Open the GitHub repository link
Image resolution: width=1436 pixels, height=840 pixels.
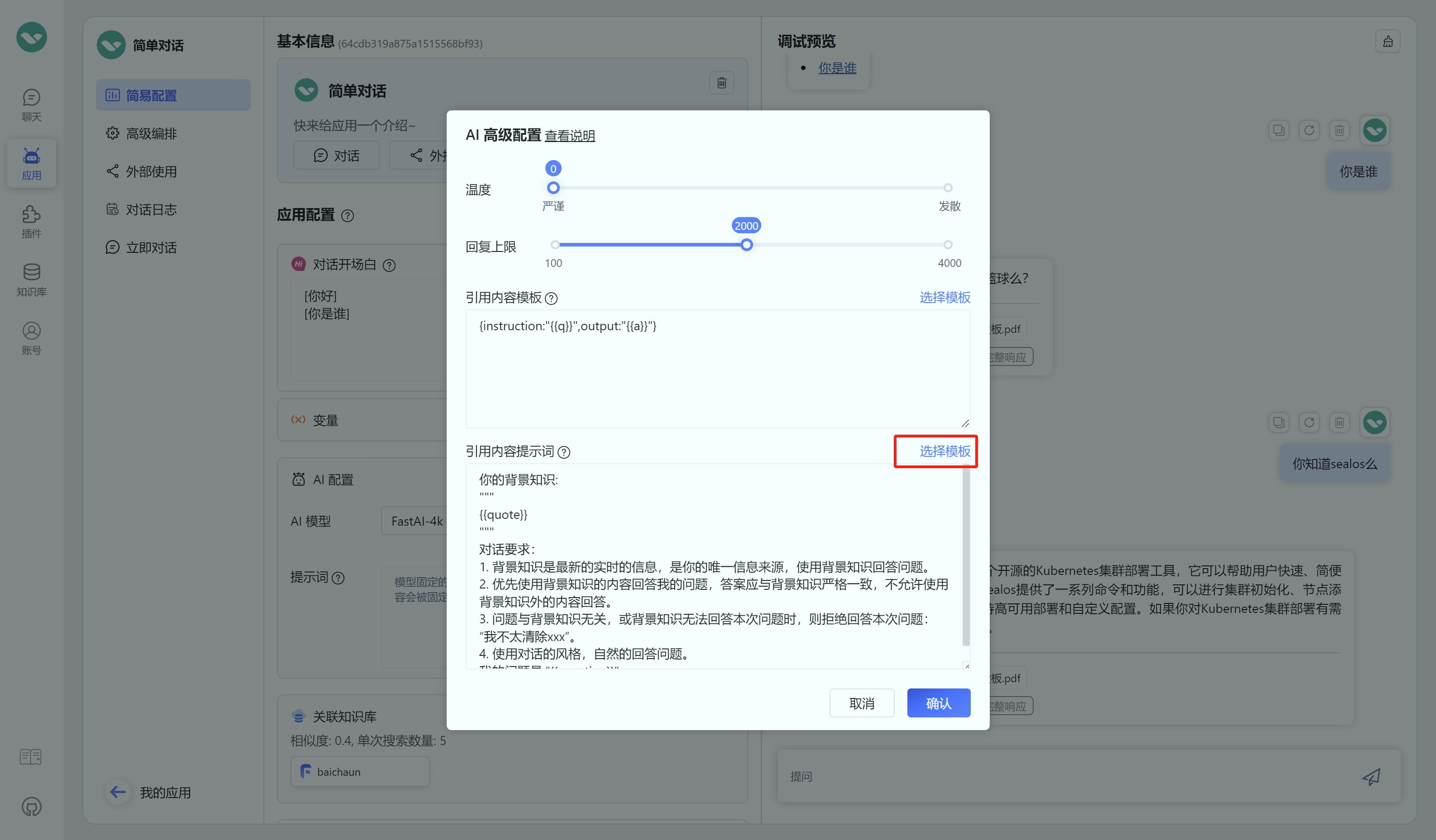[x=30, y=807]
